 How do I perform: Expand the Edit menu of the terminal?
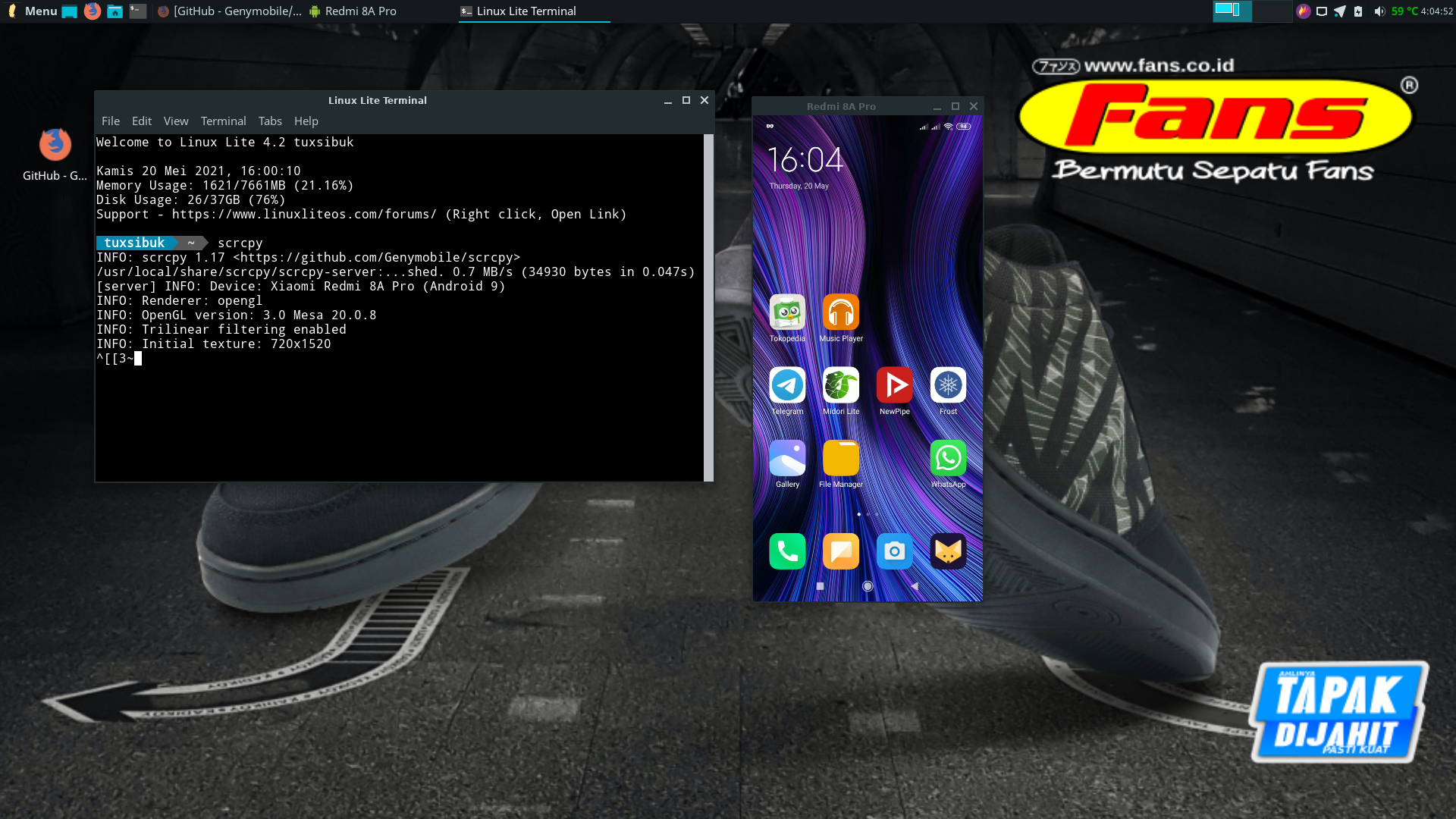point(141,121)
